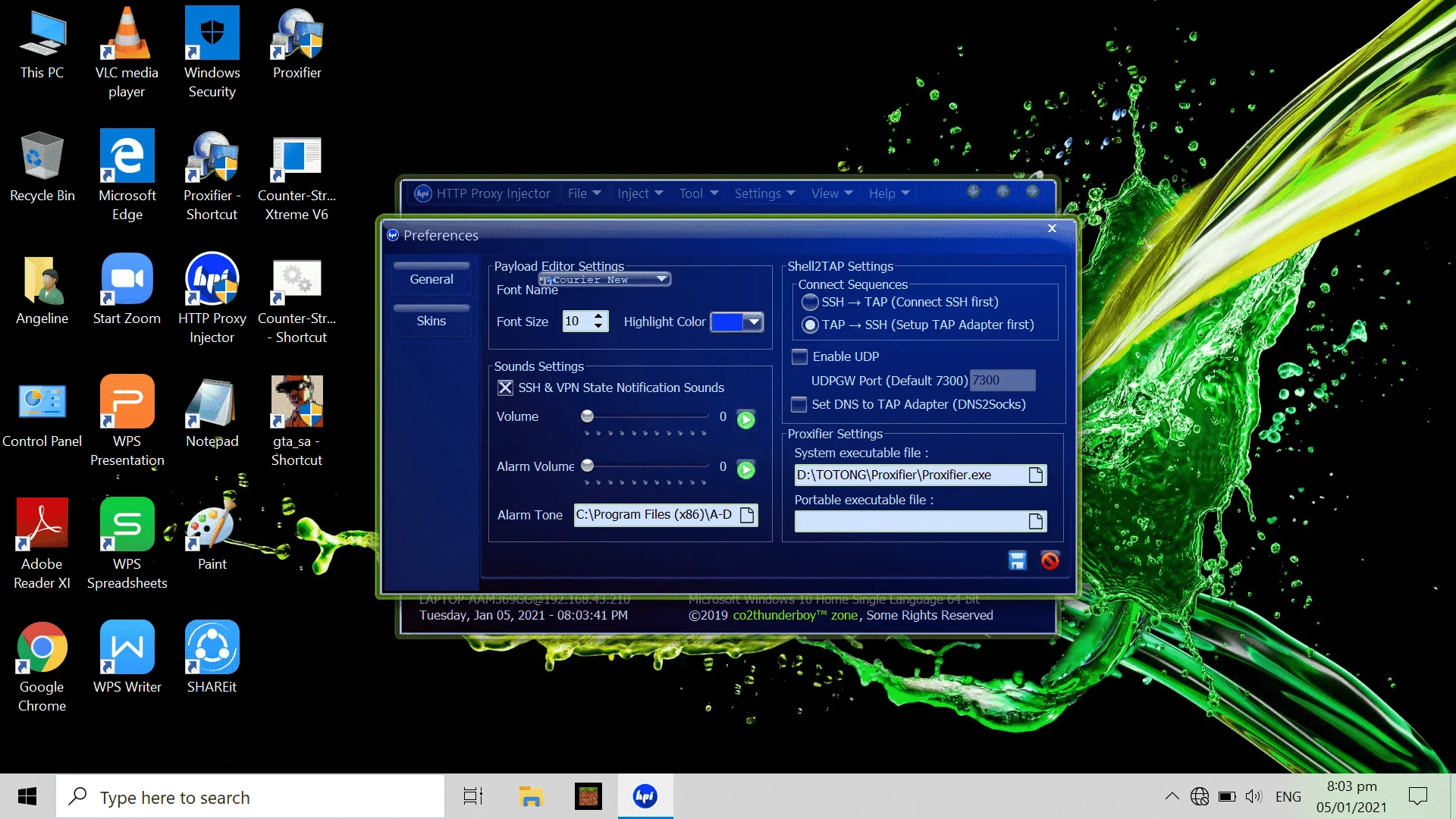Screen dimensions: 1456x819
Task: Open the View menu dropdown
Action: (x=832, y=193)
